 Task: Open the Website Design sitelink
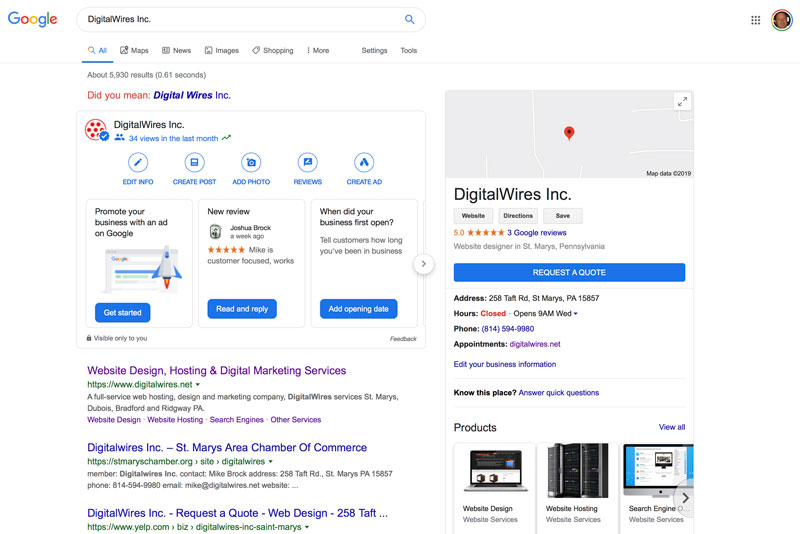[x=114, y=419]
